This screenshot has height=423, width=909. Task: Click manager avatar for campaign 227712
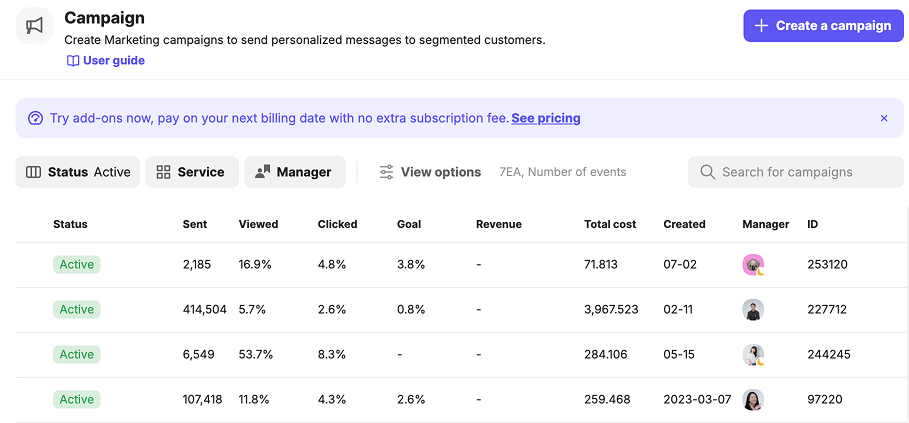tap(753, 310)
